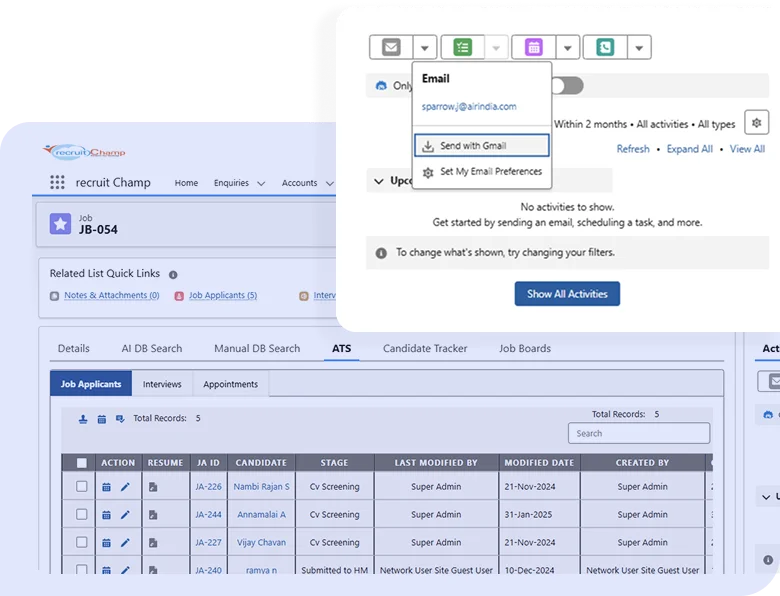
Task: Open the JA-244 applicant ID link
Action: point(208,514)
